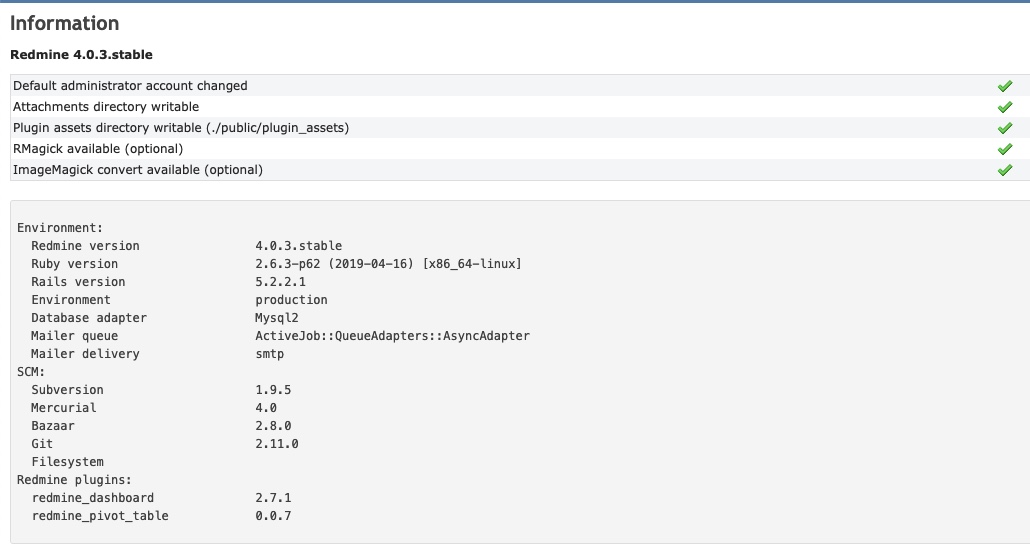
Task: Click the Plugin assets directory writable text
Action: coord(181,127)
